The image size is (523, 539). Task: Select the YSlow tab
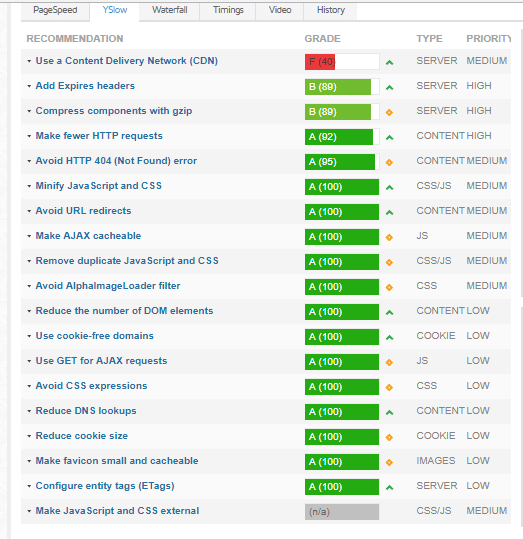(115, 10)
